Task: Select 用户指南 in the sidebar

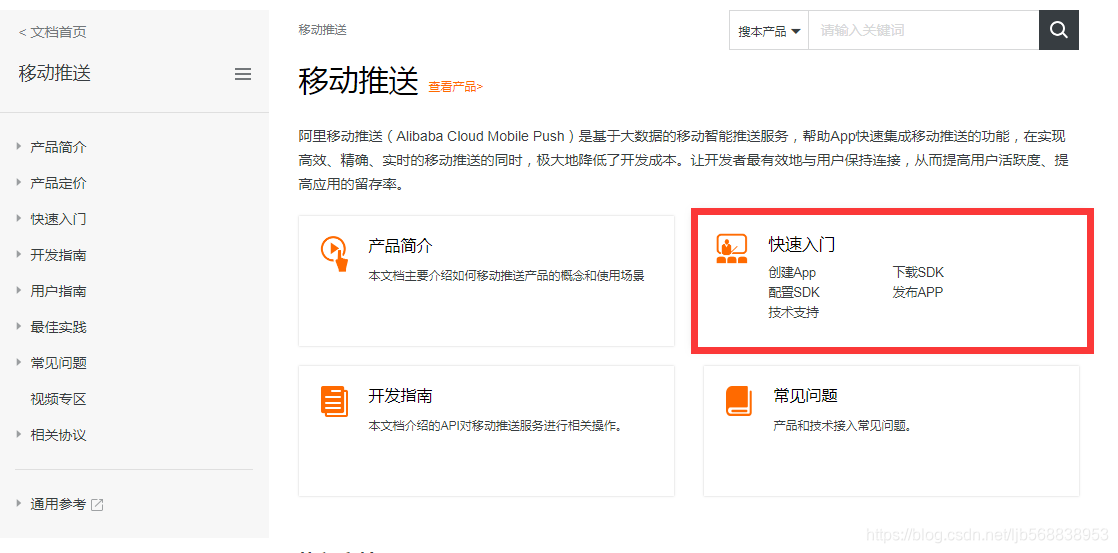Action: [58, 291]
